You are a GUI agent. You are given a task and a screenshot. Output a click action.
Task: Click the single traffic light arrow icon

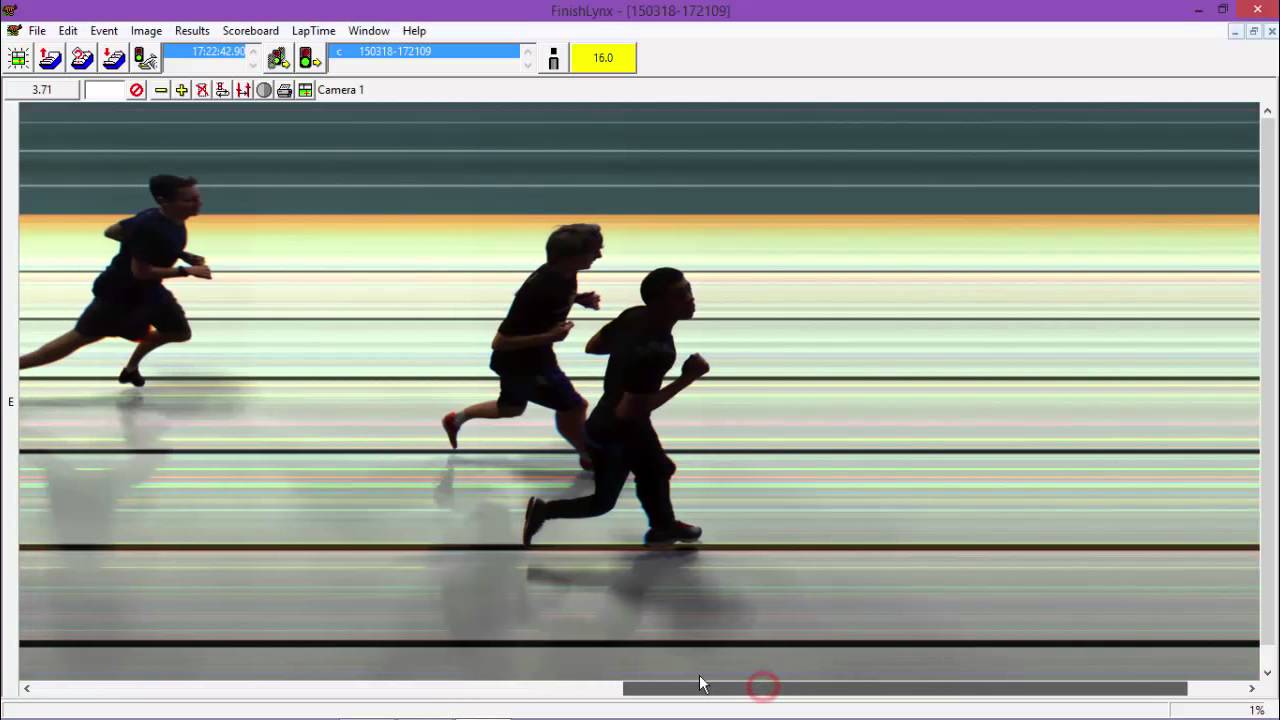(310, 59)
